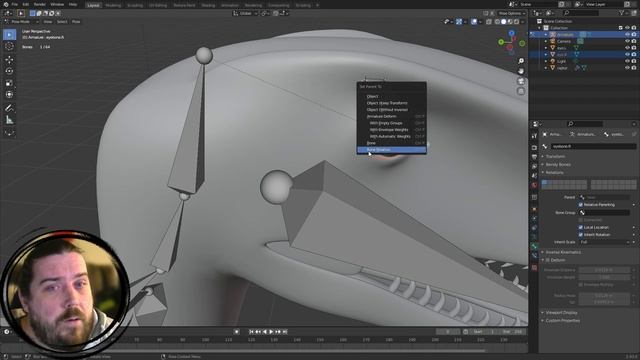
Task: Choose With Empty Groups menu entry
Action: click(391, 123)
